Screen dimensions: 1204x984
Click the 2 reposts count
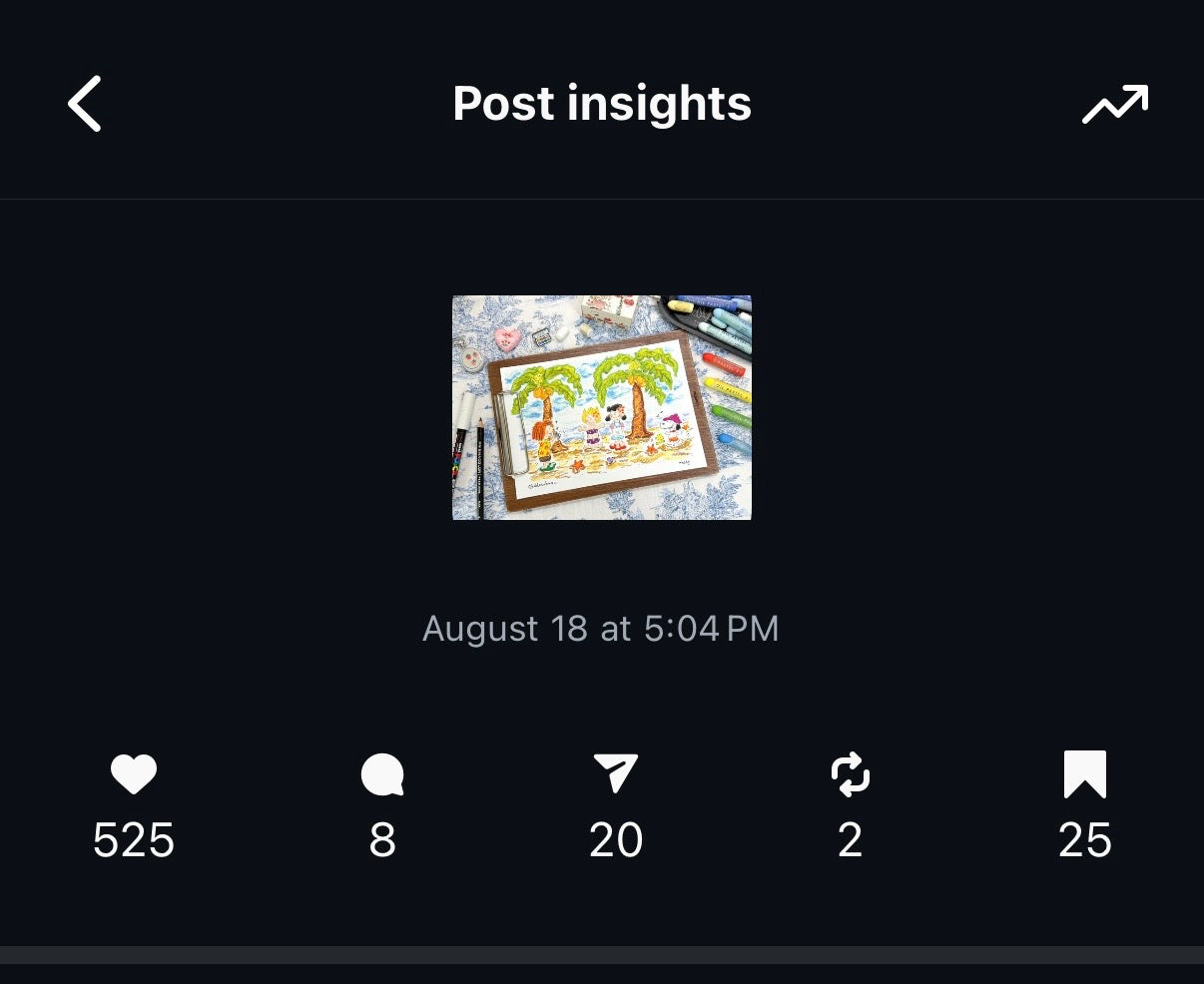click(851, 840)
